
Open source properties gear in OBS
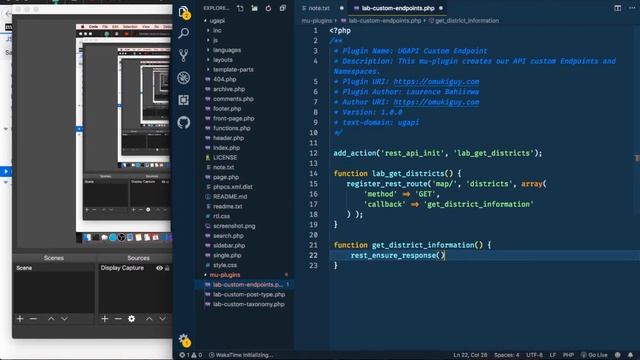tap(131, 319)
